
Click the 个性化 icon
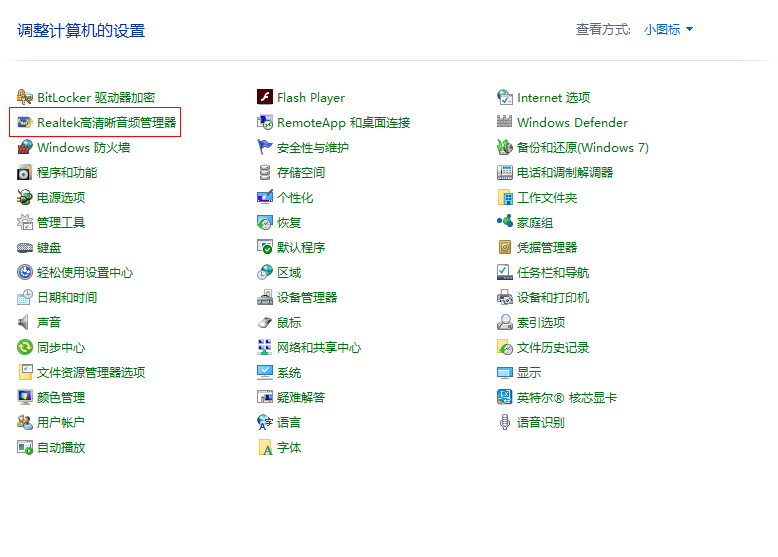point(265,197)
